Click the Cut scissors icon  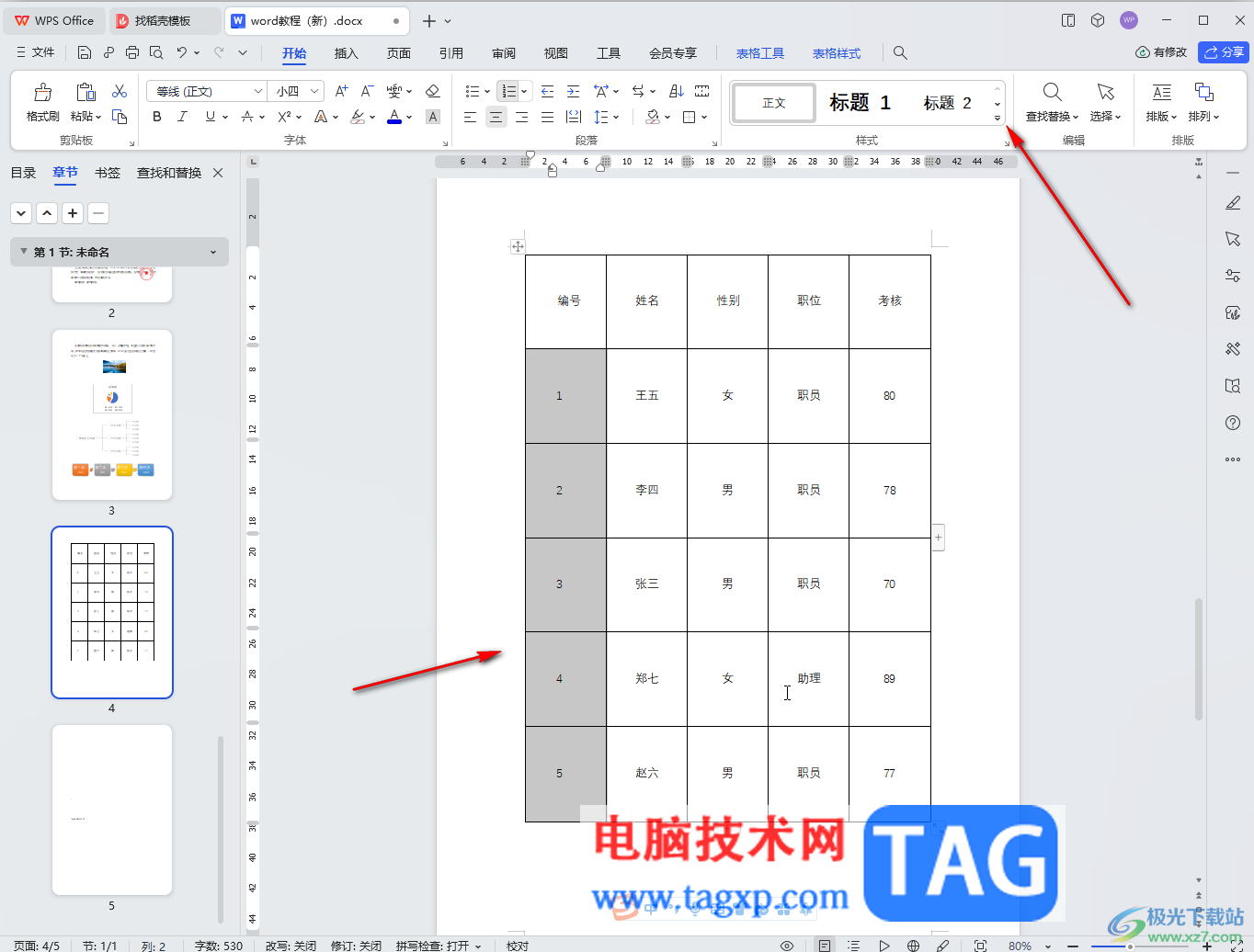click(x=120, y=91)
